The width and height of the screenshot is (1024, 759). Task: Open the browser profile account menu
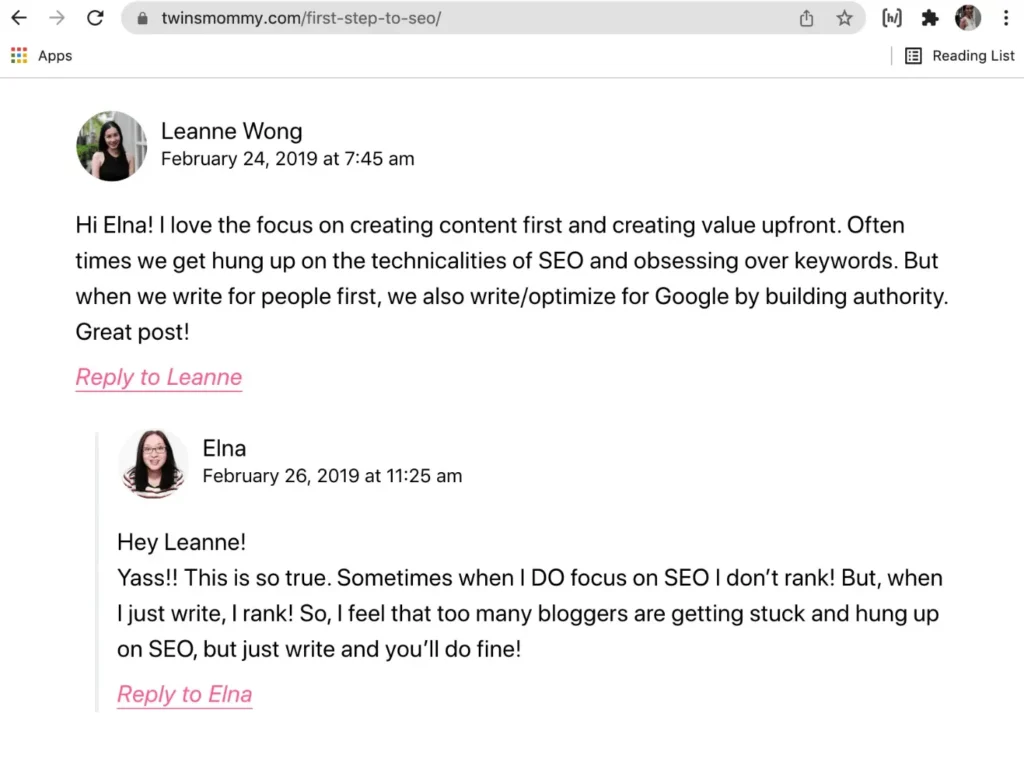point(967,17)
